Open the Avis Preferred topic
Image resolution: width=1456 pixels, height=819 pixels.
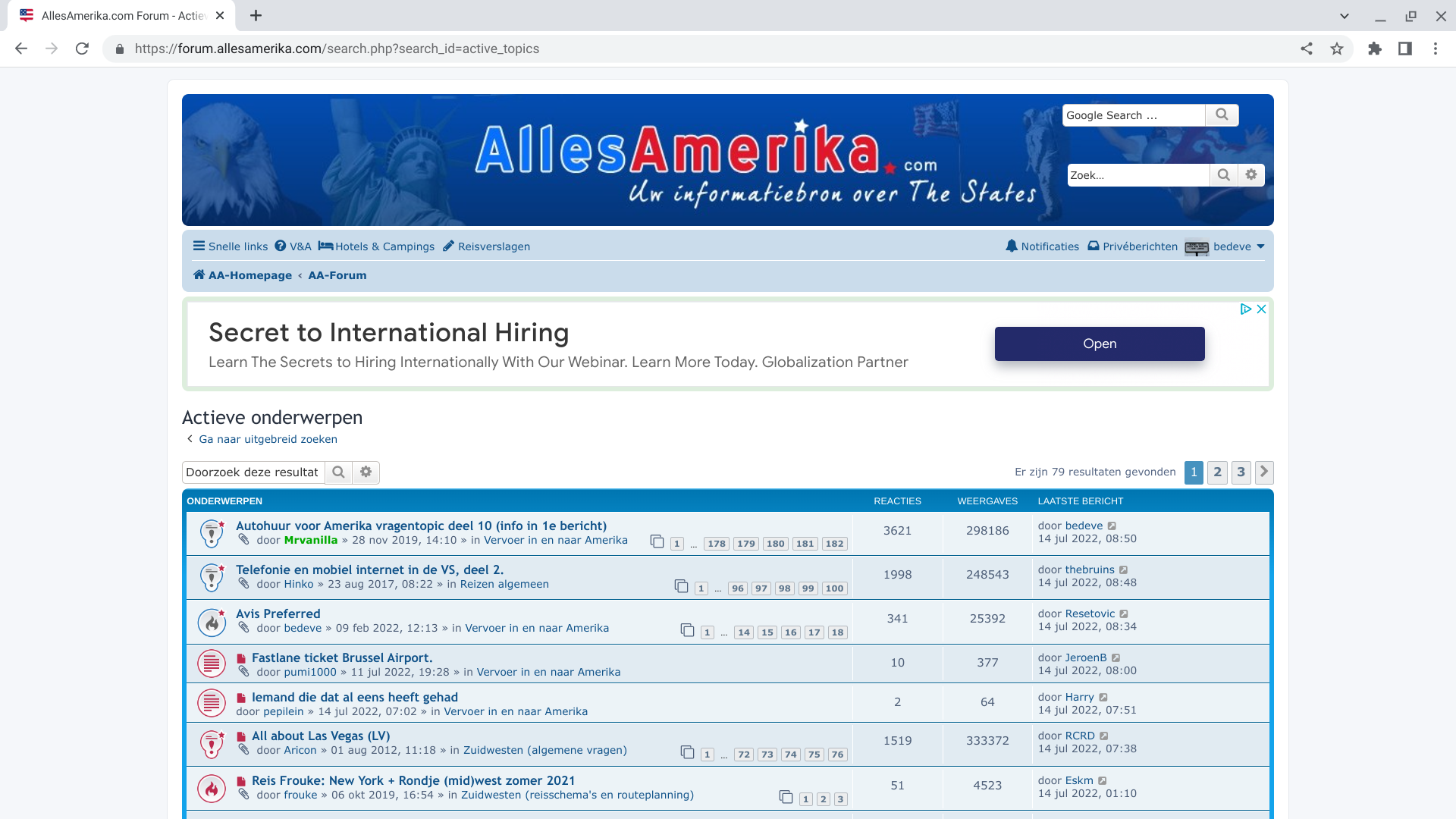[278, 613]
